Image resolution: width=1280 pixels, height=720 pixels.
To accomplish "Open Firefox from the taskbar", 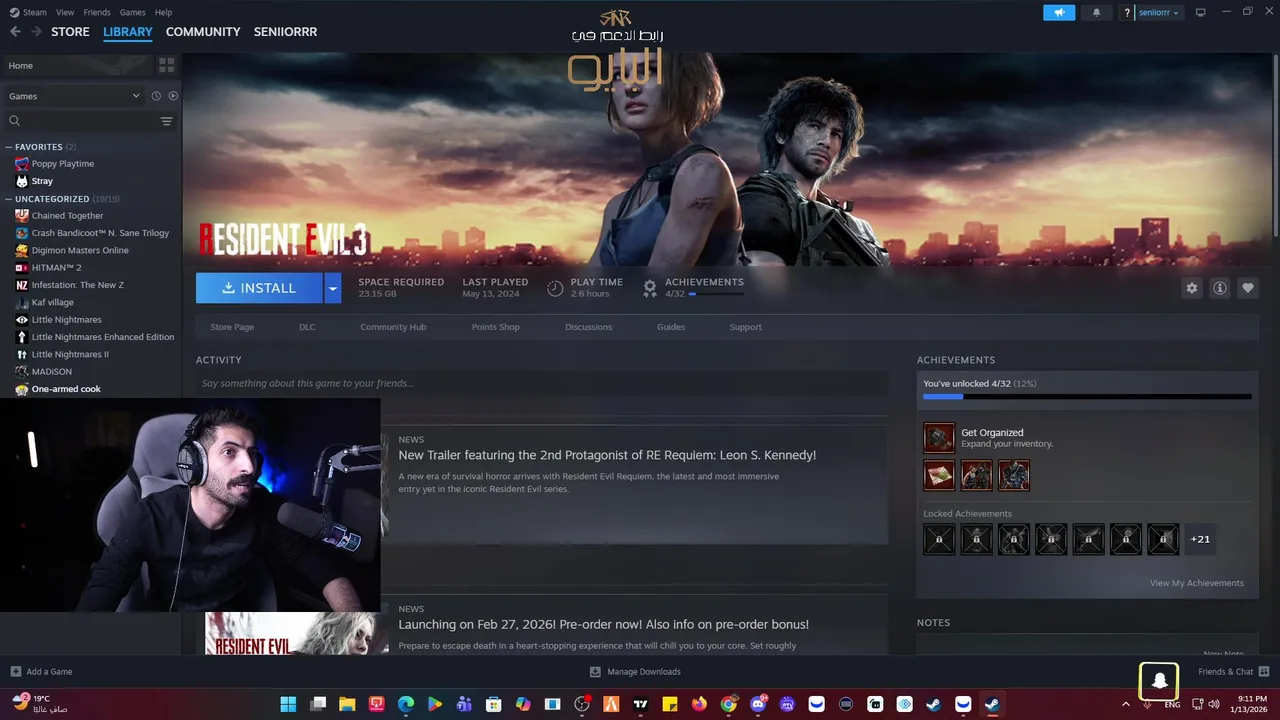I will pos(699,704).
